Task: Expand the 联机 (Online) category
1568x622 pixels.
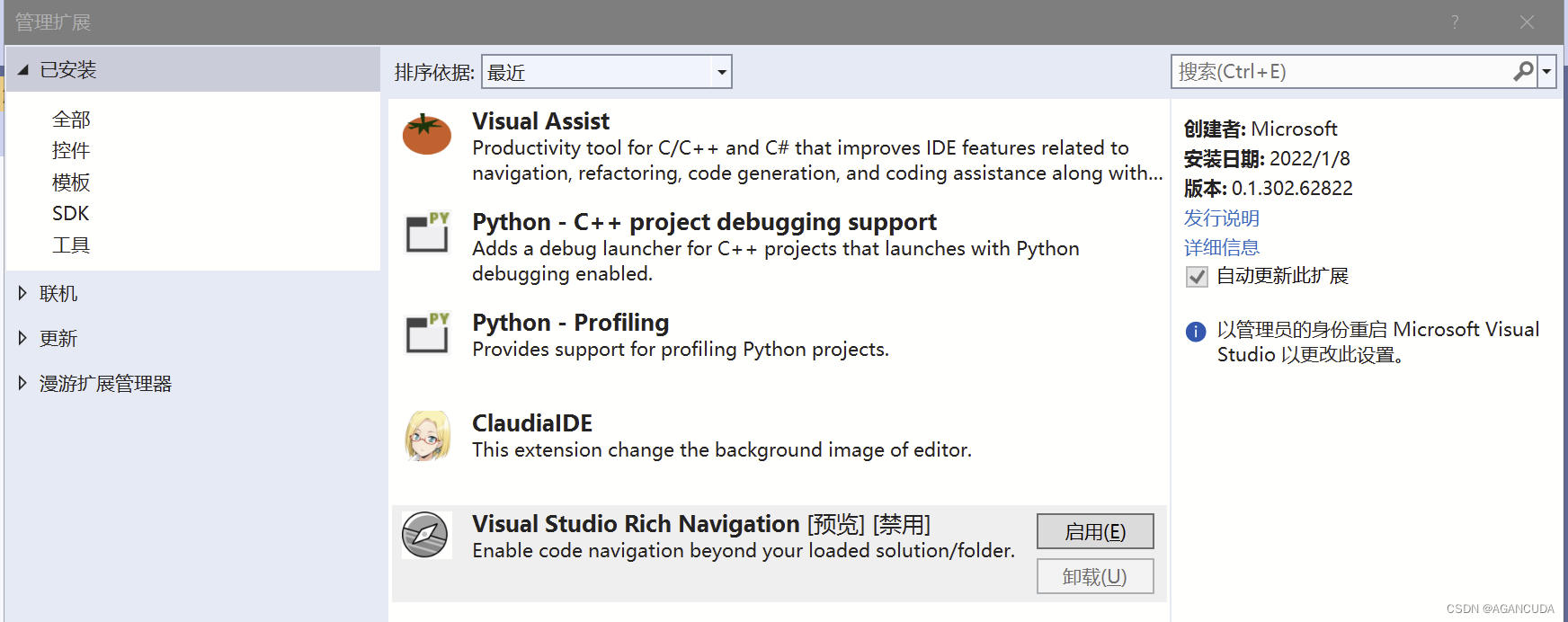Action: pyautogui.click(x=23, y=293)
